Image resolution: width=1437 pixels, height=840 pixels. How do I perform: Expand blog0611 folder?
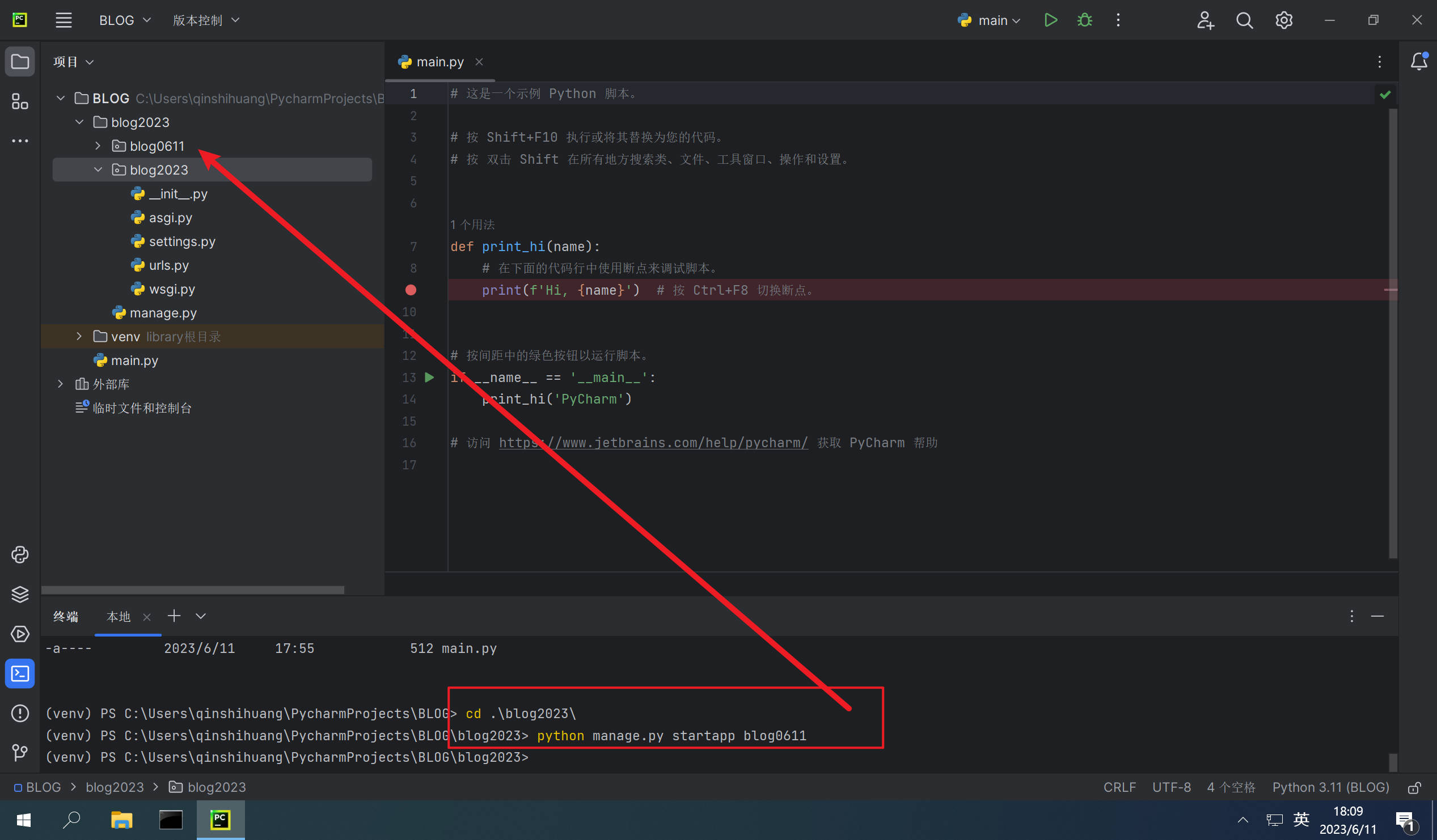coord(98,146)
